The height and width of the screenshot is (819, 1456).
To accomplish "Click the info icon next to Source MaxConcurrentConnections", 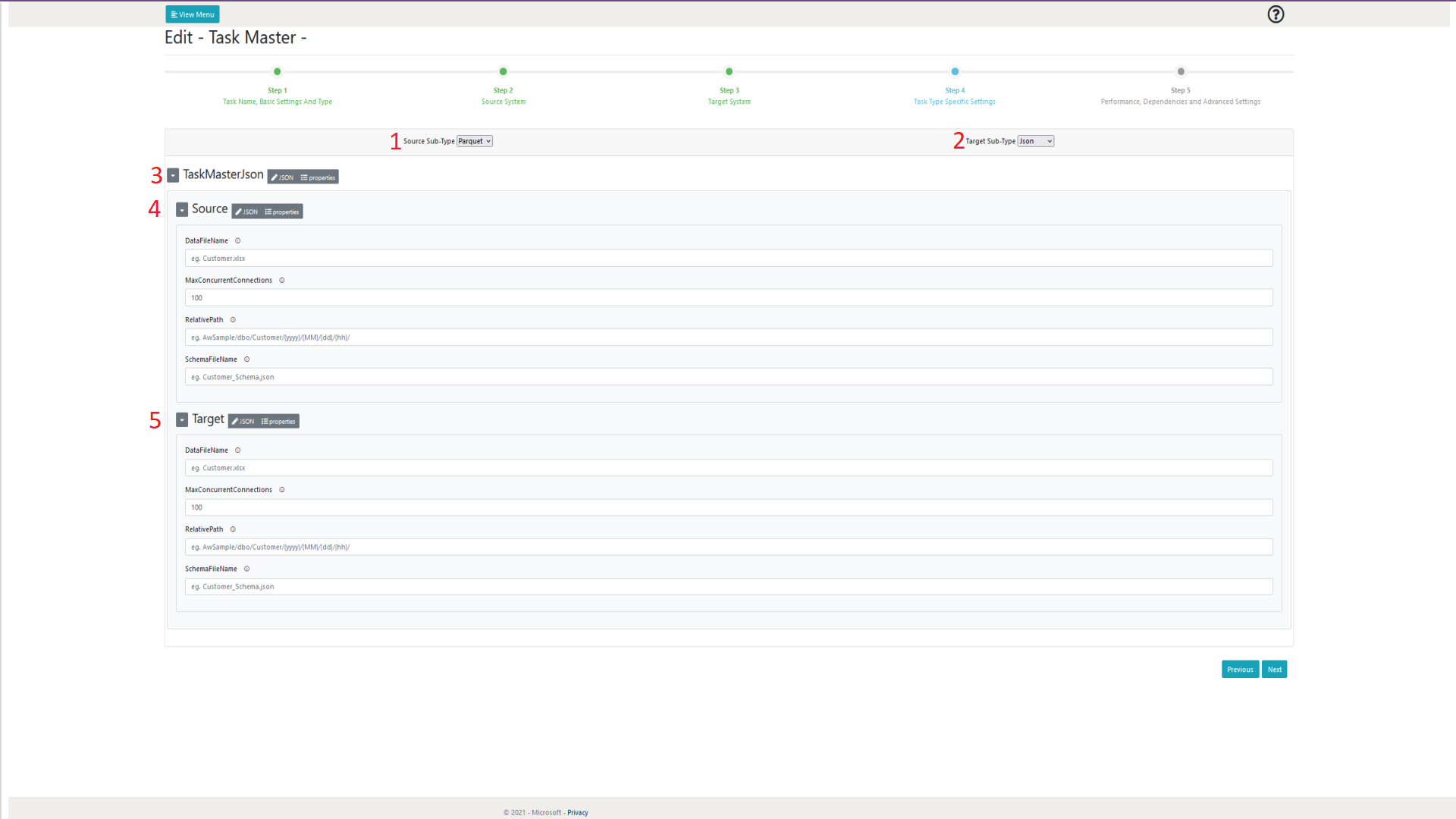I will tap(282, 281).
